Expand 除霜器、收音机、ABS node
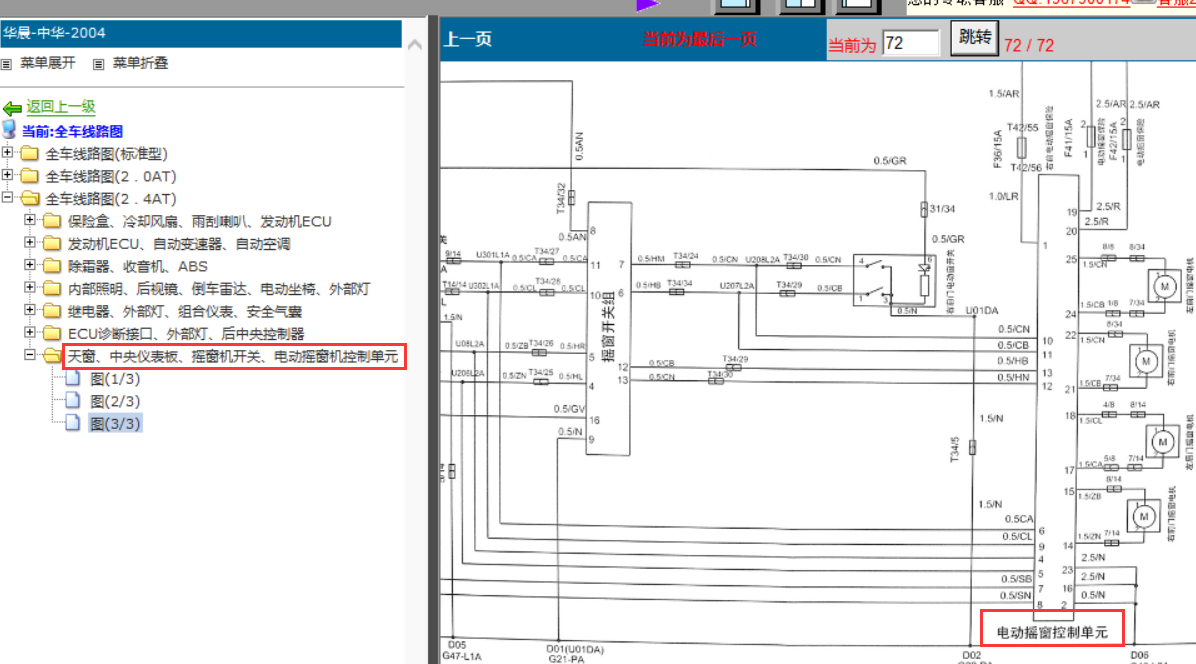The height and width of the screenshot is (664, 1196). 30,265
